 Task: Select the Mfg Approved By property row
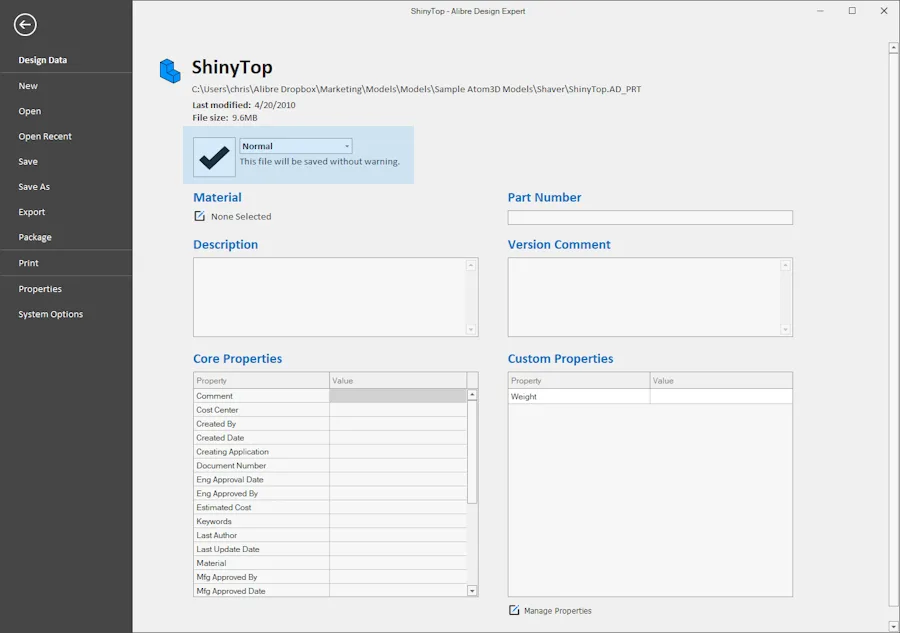(x=330, y=577)
